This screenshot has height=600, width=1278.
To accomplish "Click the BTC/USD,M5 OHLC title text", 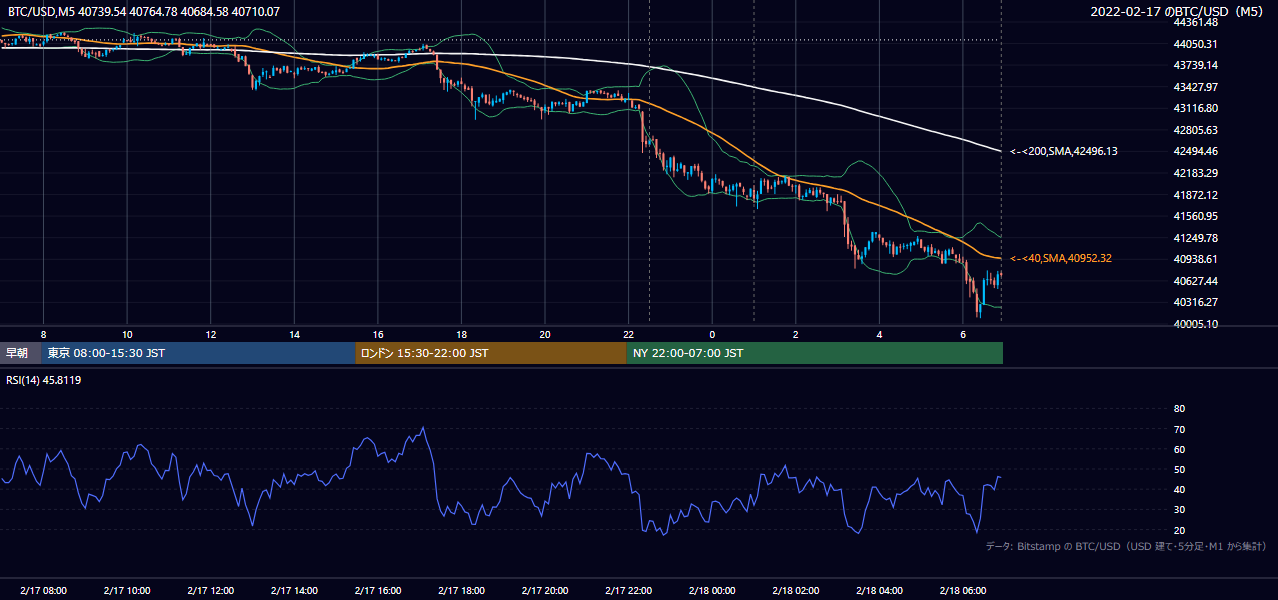I will click(144, 12).
